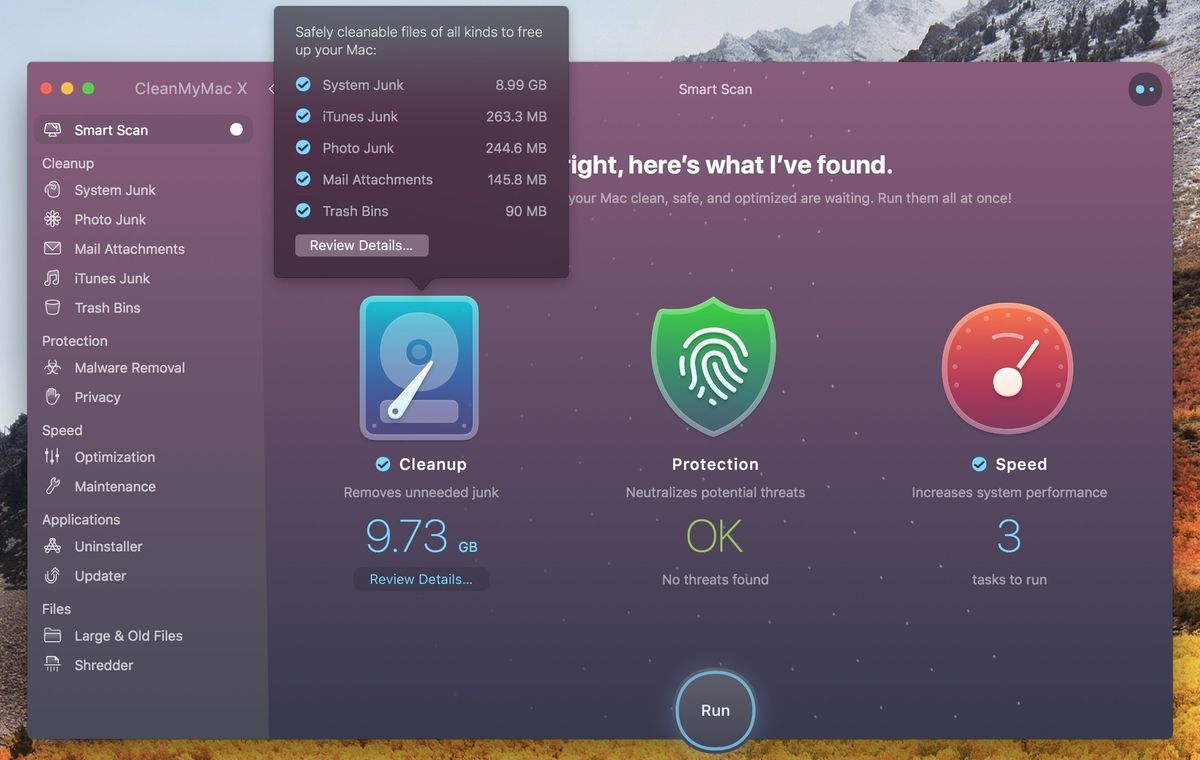Click the 9.73 GB cleanup size value
Screen dimensions: 1200x760
pos(421,537)
